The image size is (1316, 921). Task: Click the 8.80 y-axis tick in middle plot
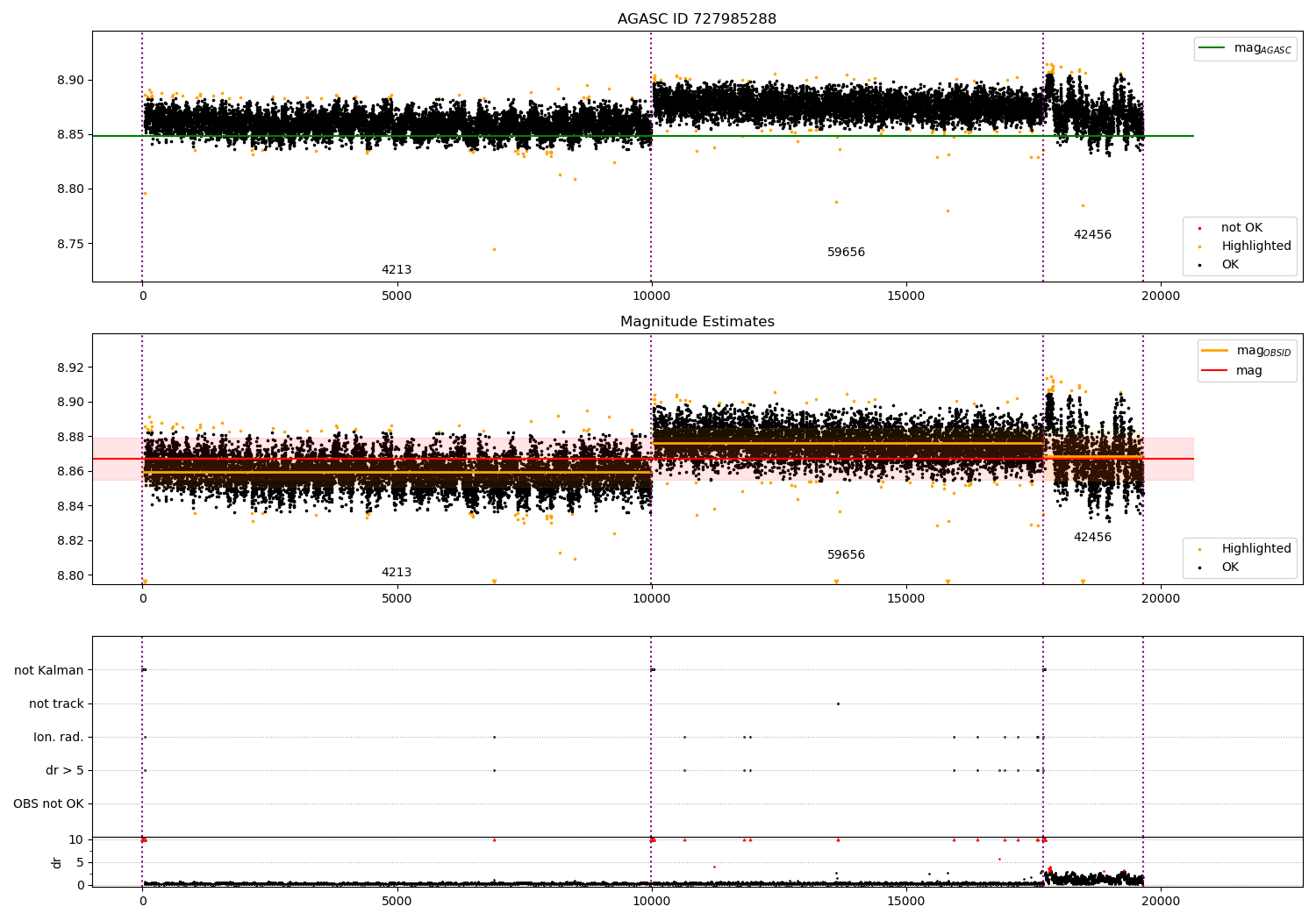pos(71,575)
